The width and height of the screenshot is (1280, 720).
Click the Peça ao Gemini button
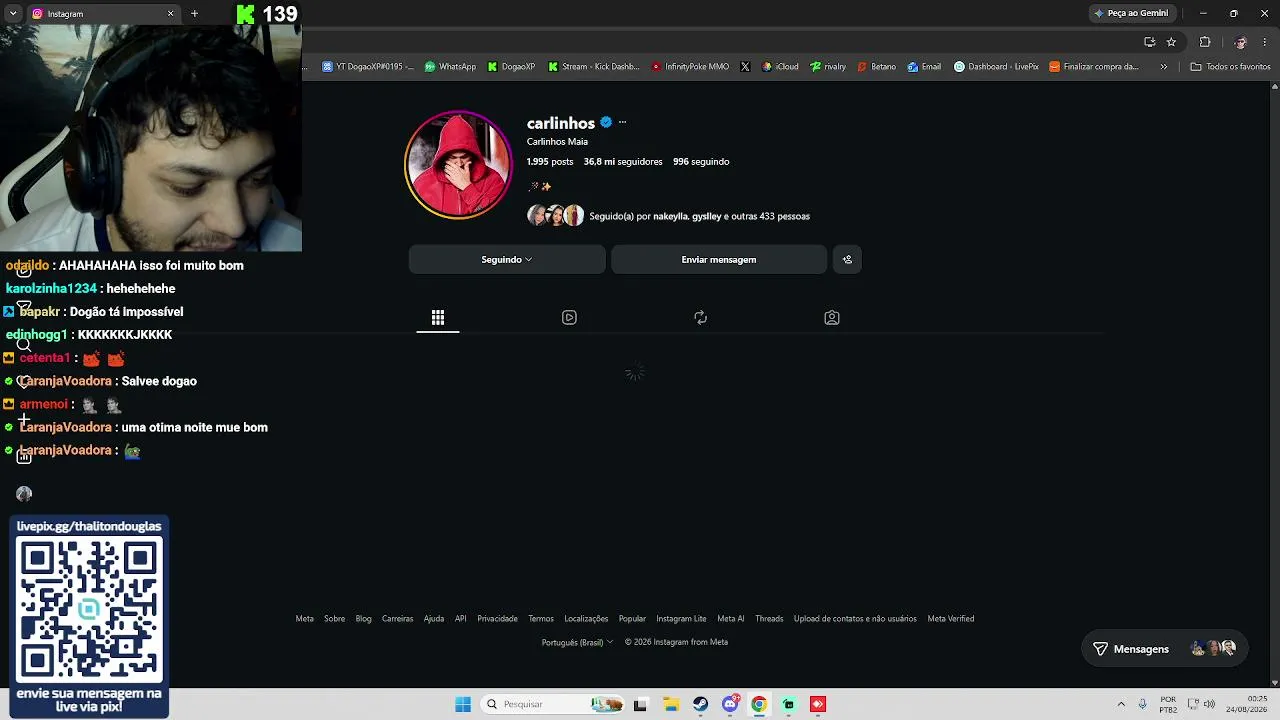click(1131, 13)
